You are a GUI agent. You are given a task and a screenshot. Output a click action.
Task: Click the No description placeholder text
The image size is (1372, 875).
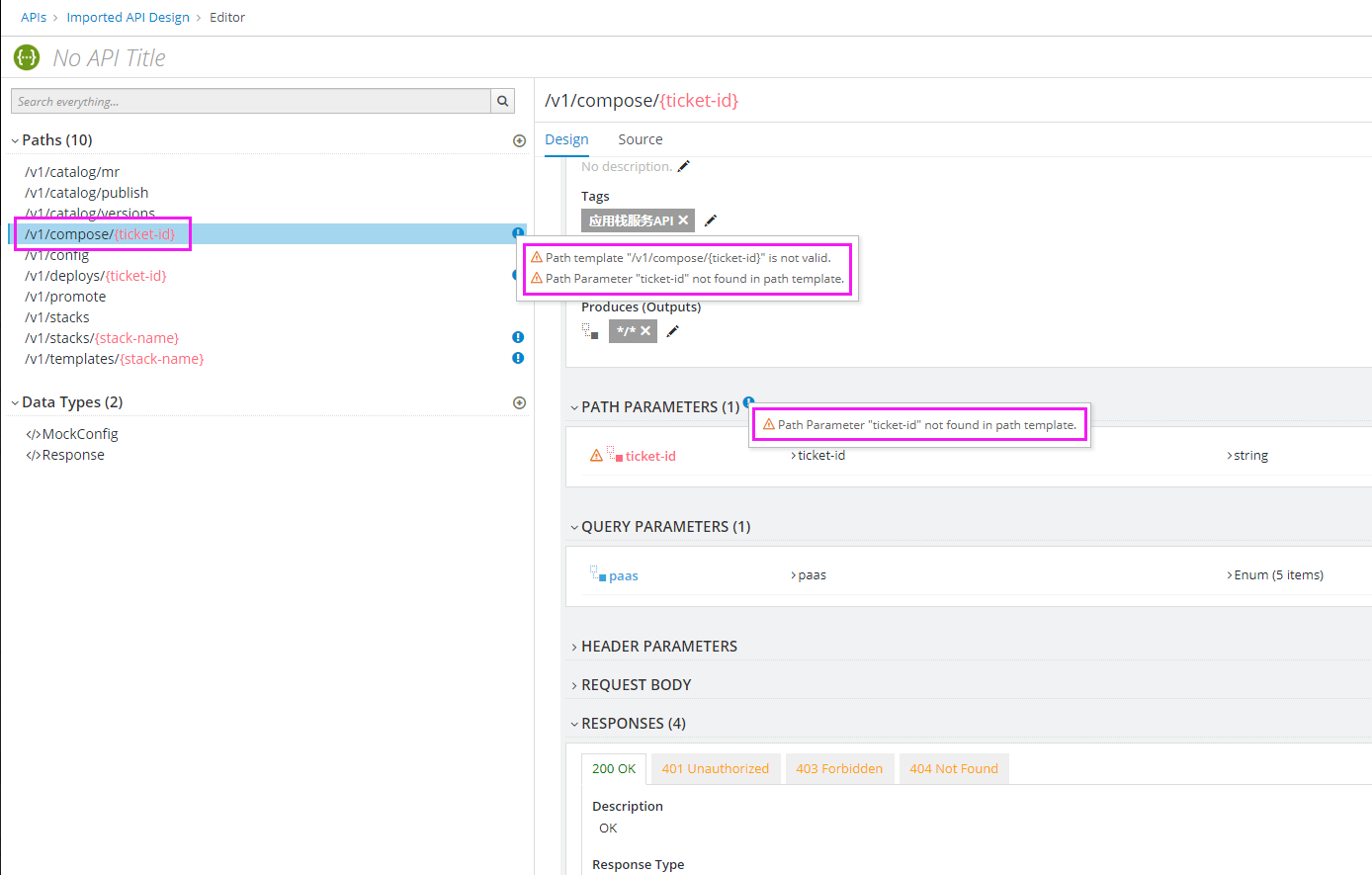627,166
